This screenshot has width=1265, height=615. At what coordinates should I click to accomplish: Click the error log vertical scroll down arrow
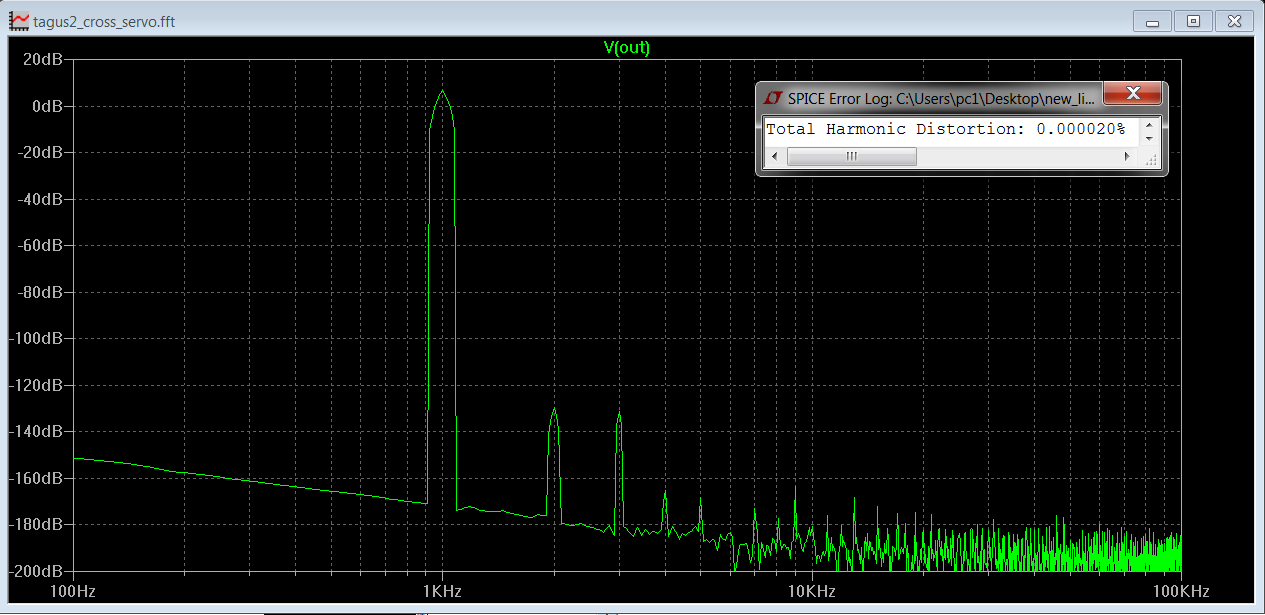(1148, 138)
